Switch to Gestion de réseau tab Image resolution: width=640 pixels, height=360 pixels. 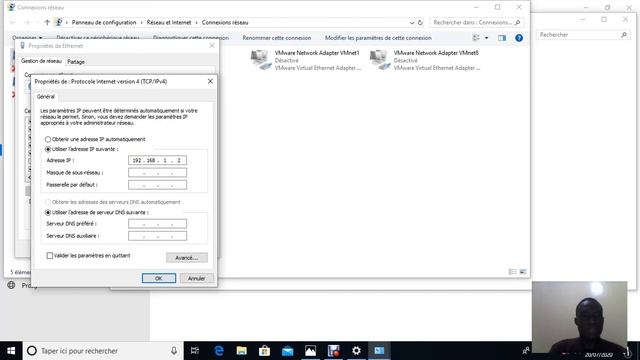tap(41, 61)
